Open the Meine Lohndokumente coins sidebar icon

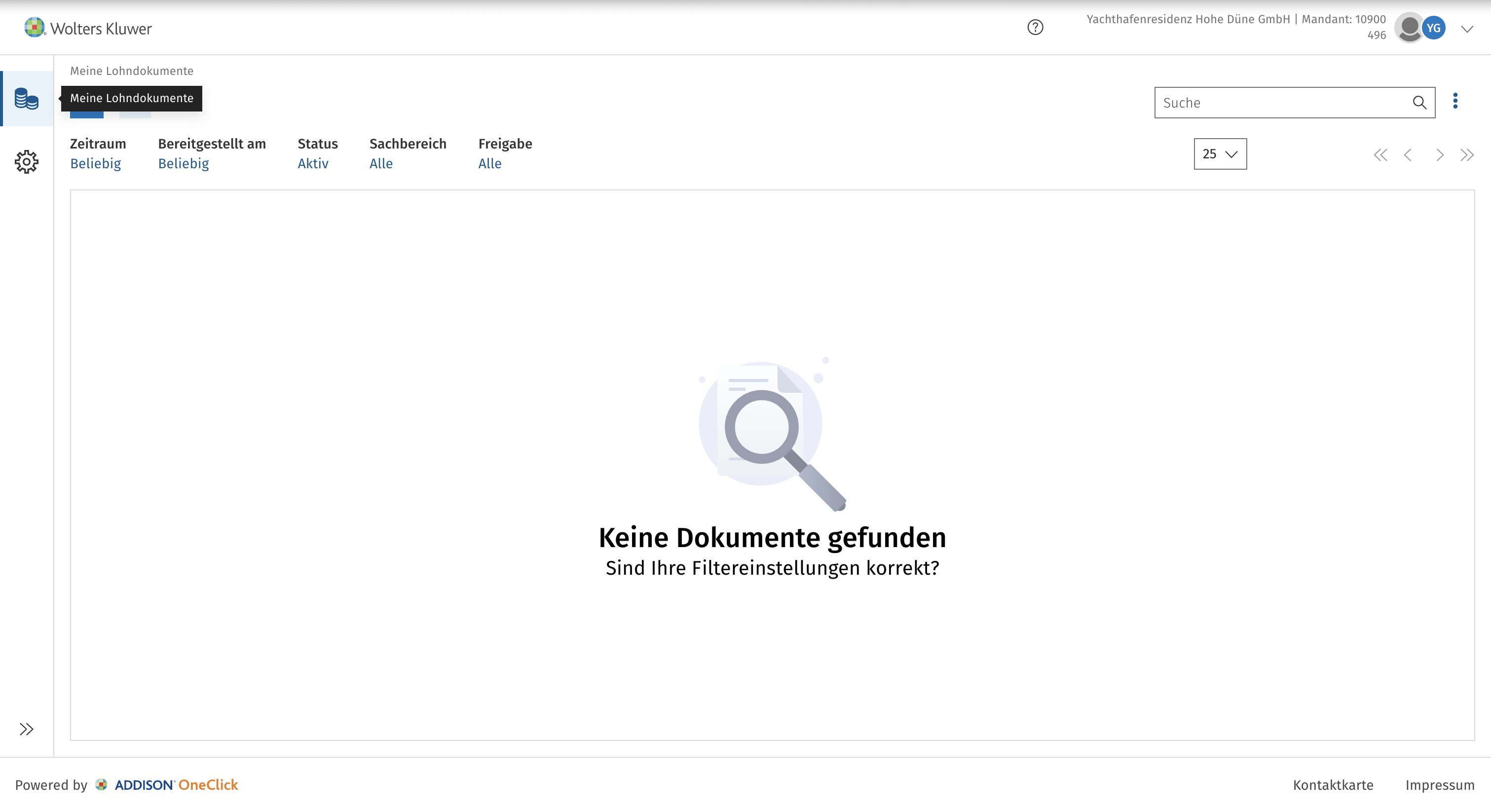click(27, 98)
